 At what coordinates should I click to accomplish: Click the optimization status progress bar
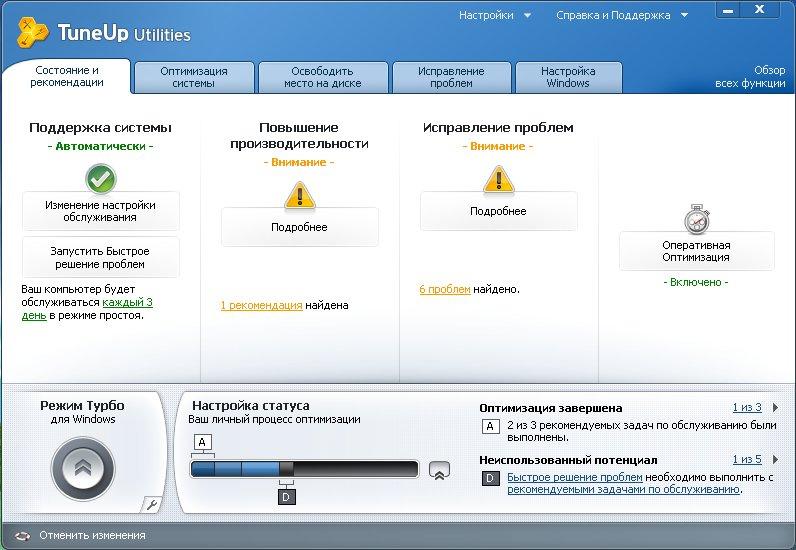point(304,469)
